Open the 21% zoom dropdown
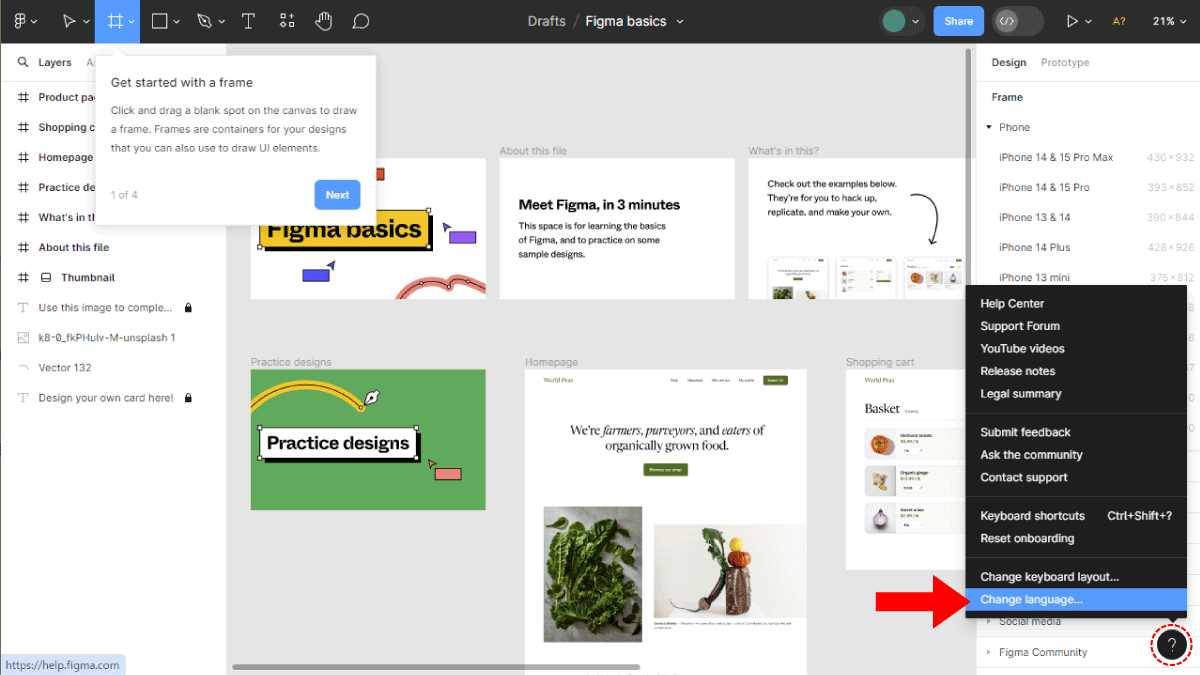This screenshot has height=675, width=1200. (1168, 21)
